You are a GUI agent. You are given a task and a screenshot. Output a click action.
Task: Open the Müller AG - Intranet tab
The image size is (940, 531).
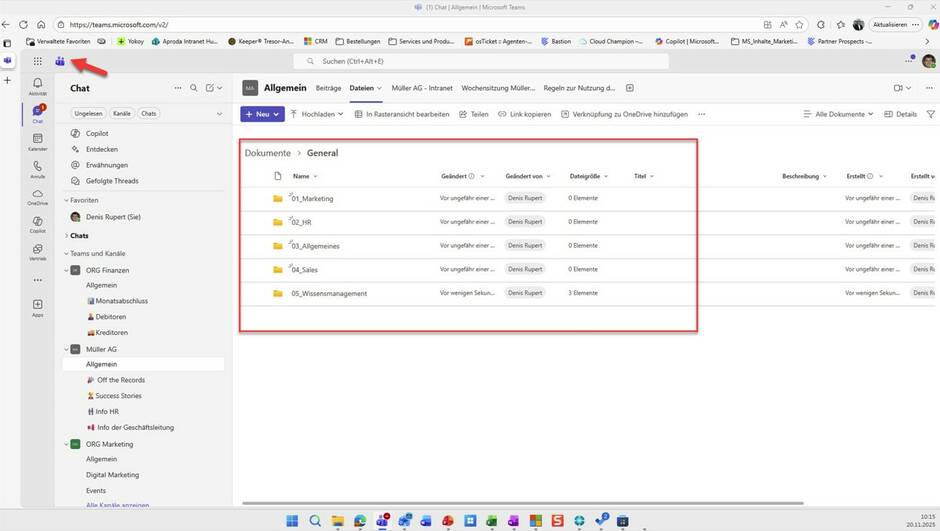422,88
